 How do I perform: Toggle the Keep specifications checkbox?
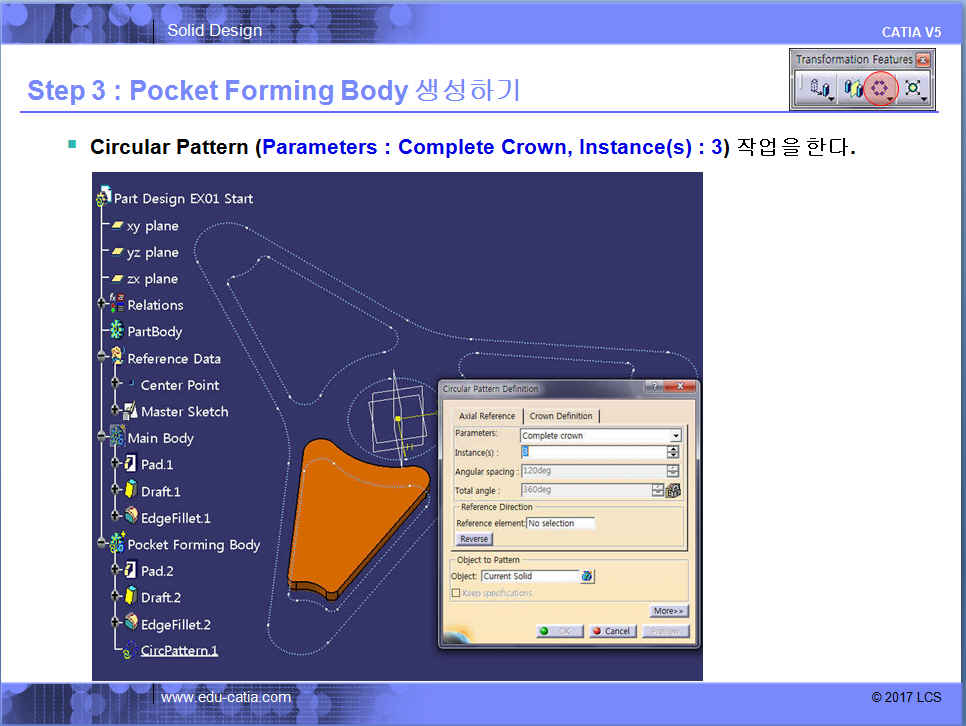pyautogui.click(x=456, y=593)
